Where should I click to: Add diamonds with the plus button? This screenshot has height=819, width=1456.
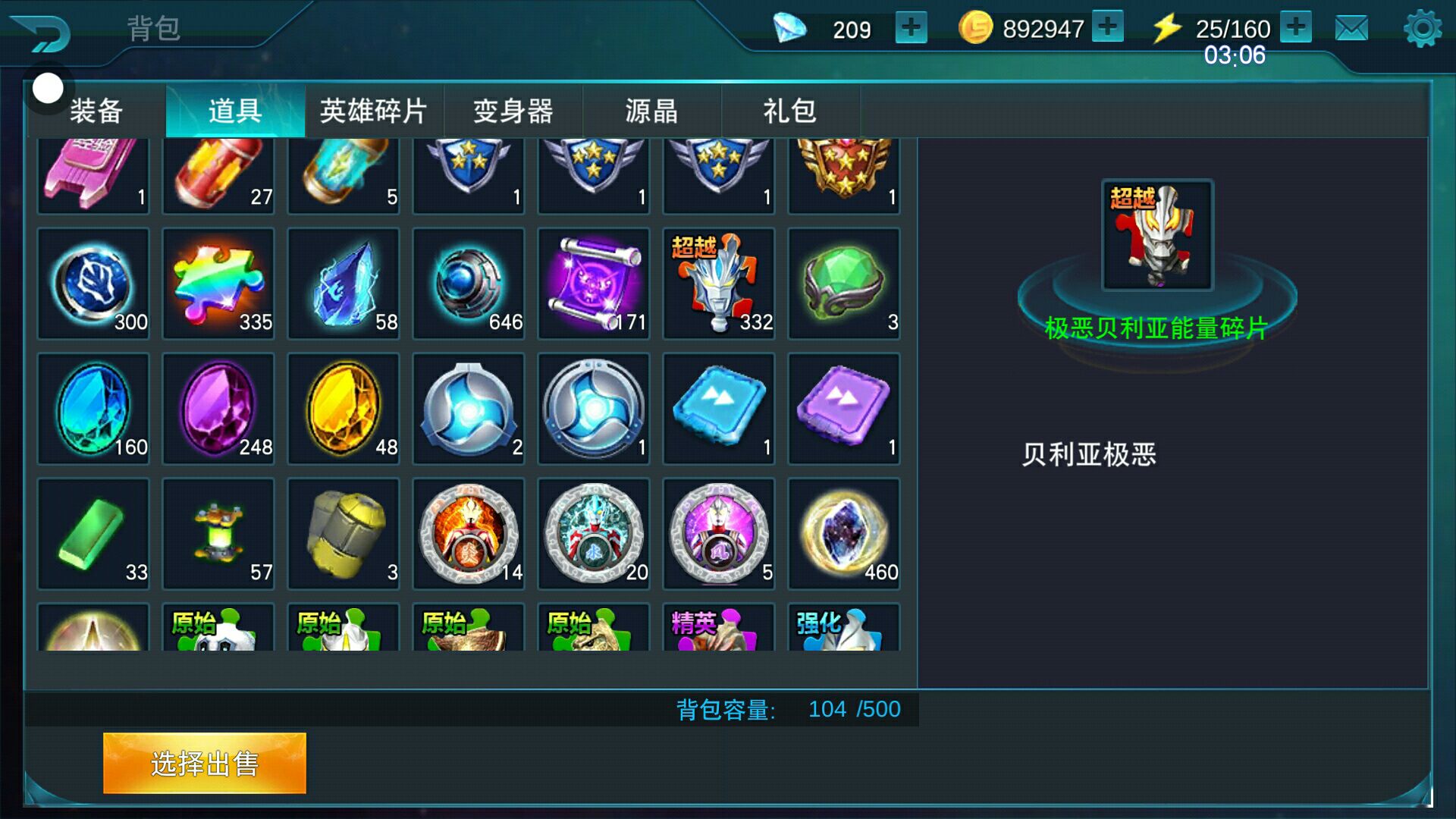[x=911, y=28]
